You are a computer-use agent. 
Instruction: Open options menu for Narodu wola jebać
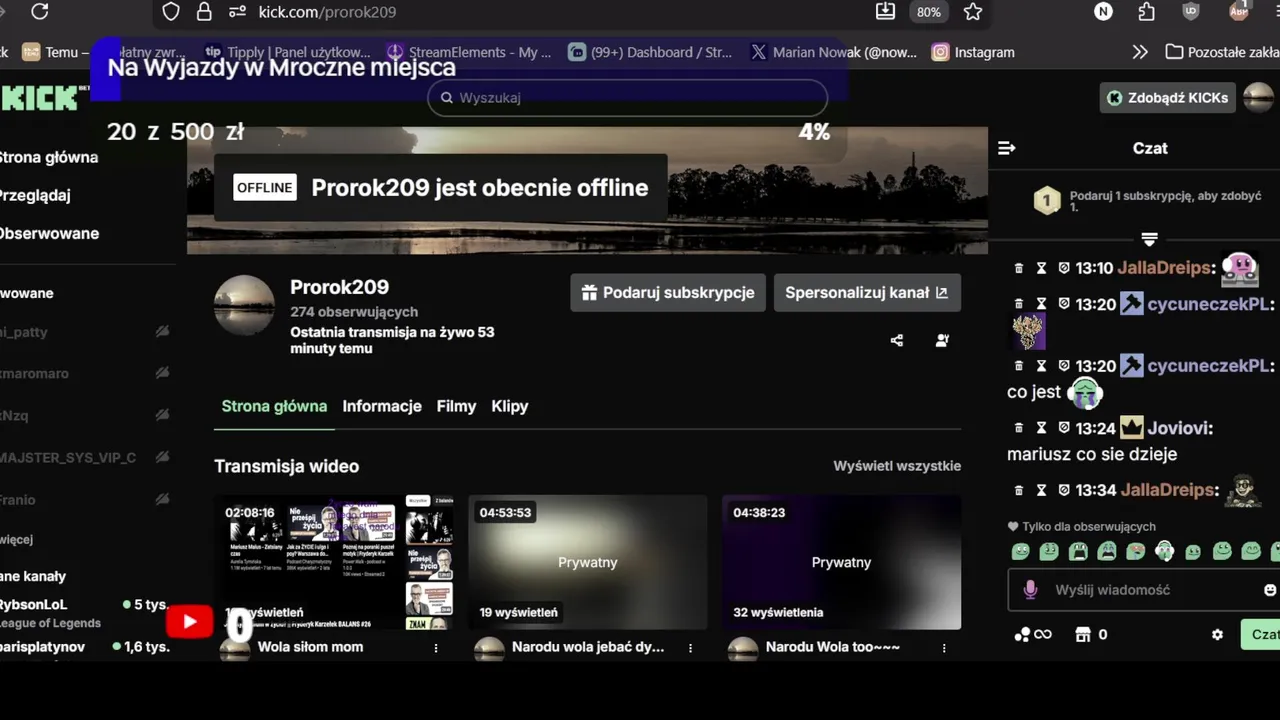(690, 648)
